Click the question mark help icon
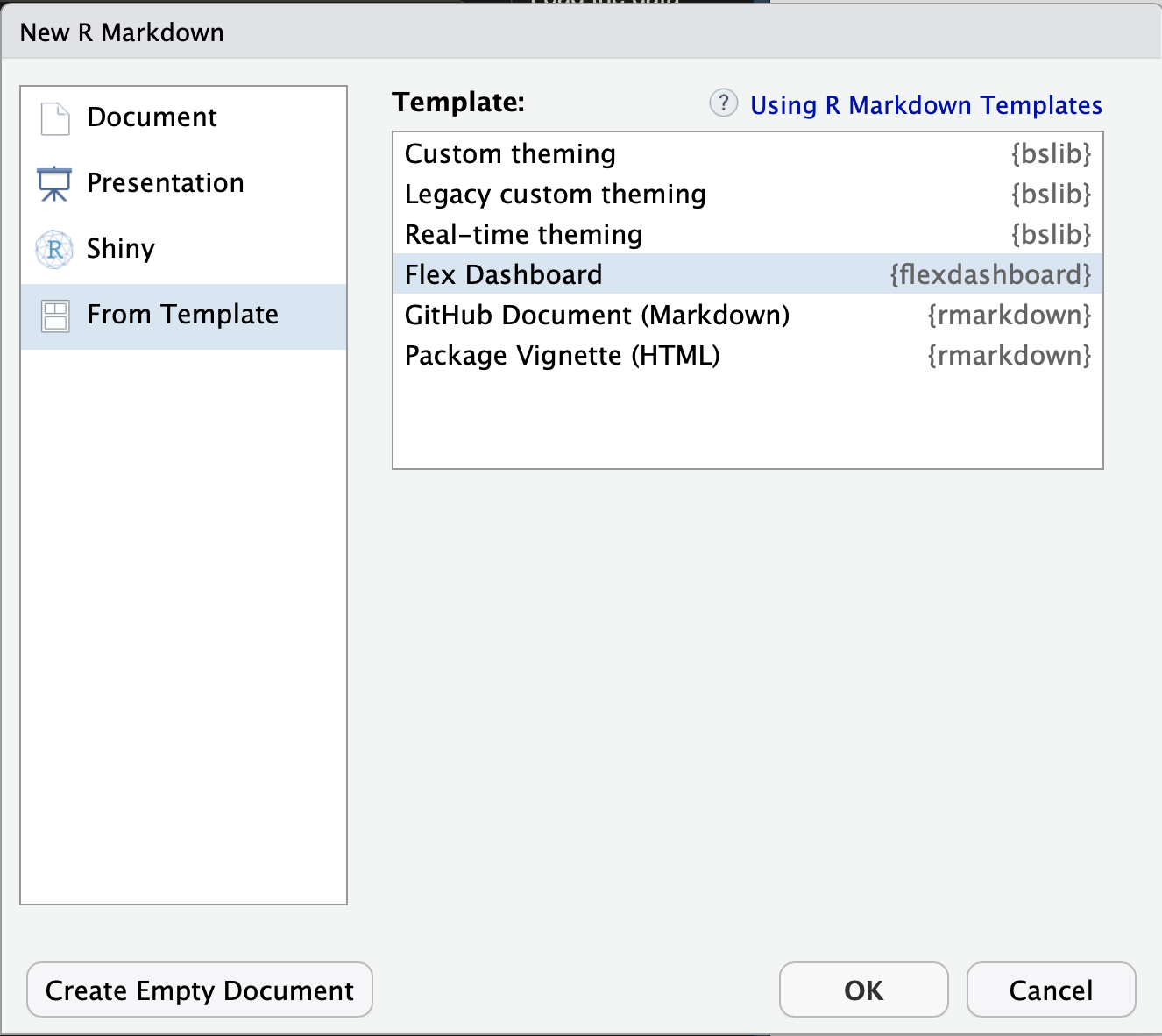This screenshot has width=1162, height=1036. [723, 103]
